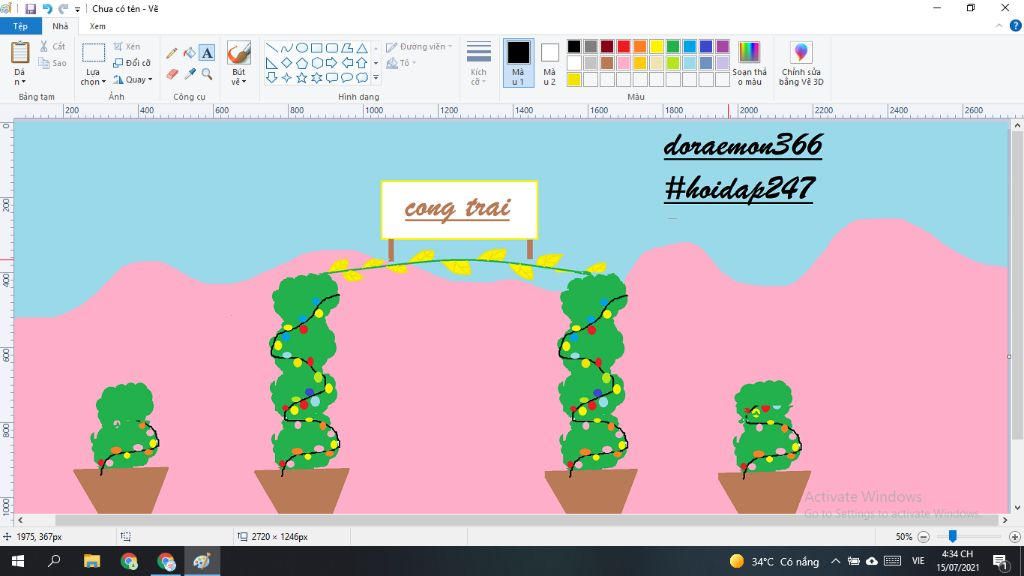
Task: Select Color 1 (Màu 1) box
Action: (519, 63)
